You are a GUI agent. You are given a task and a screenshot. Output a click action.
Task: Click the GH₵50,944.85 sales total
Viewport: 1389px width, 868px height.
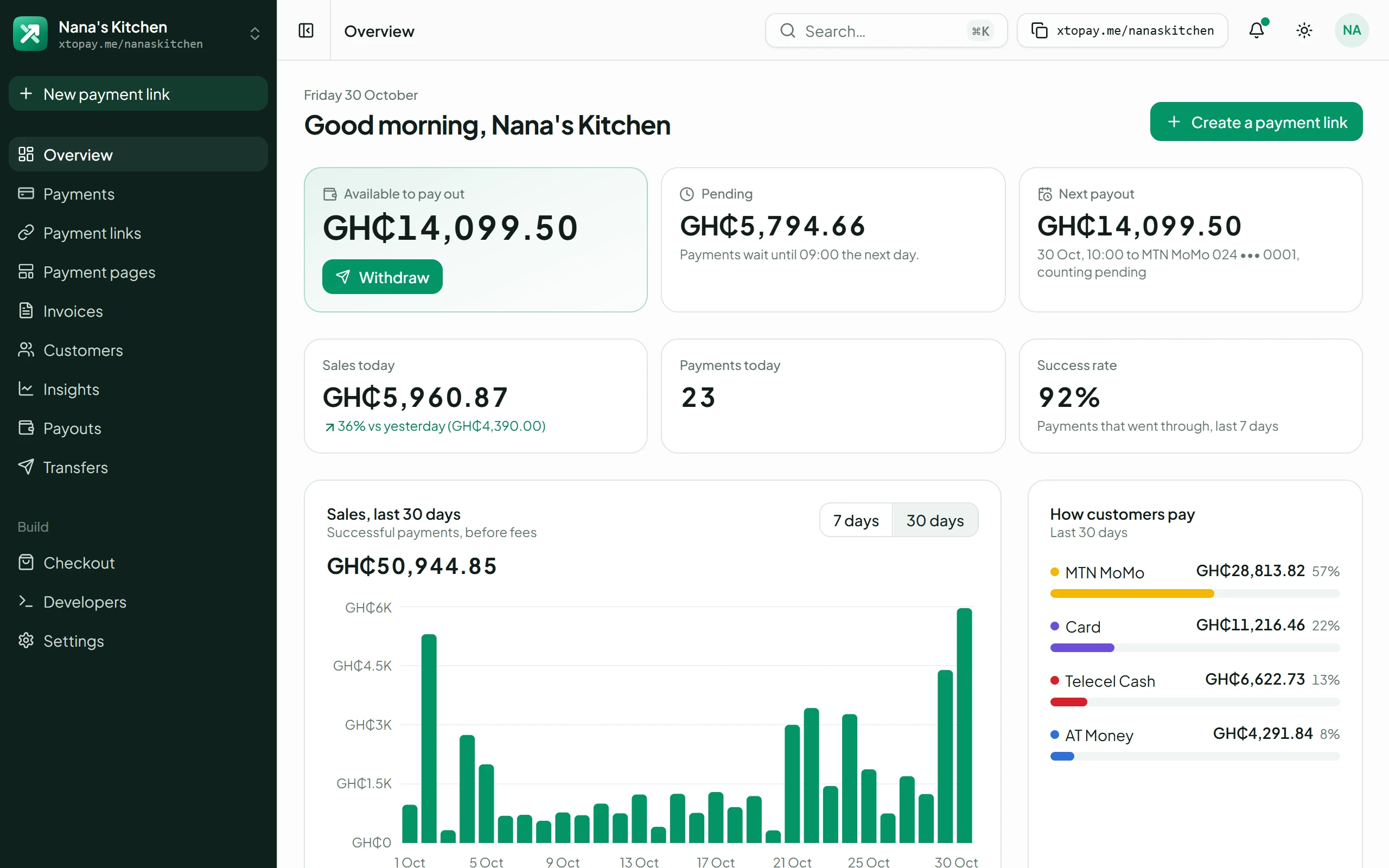(x=411, y=566)
